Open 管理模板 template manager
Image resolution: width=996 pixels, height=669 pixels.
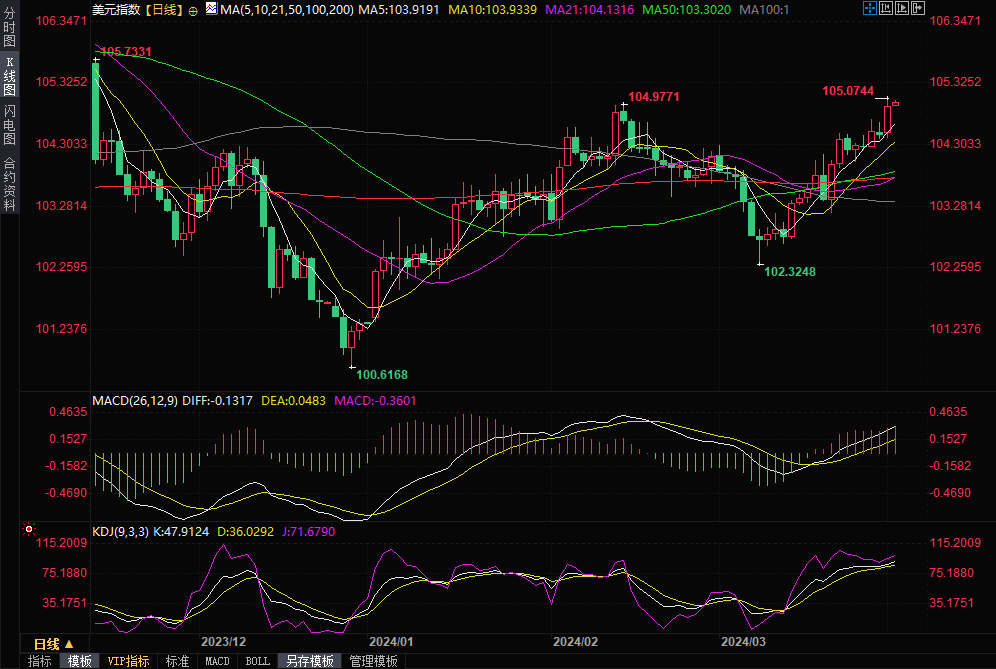pyautogui.click(x=373, y=661)
